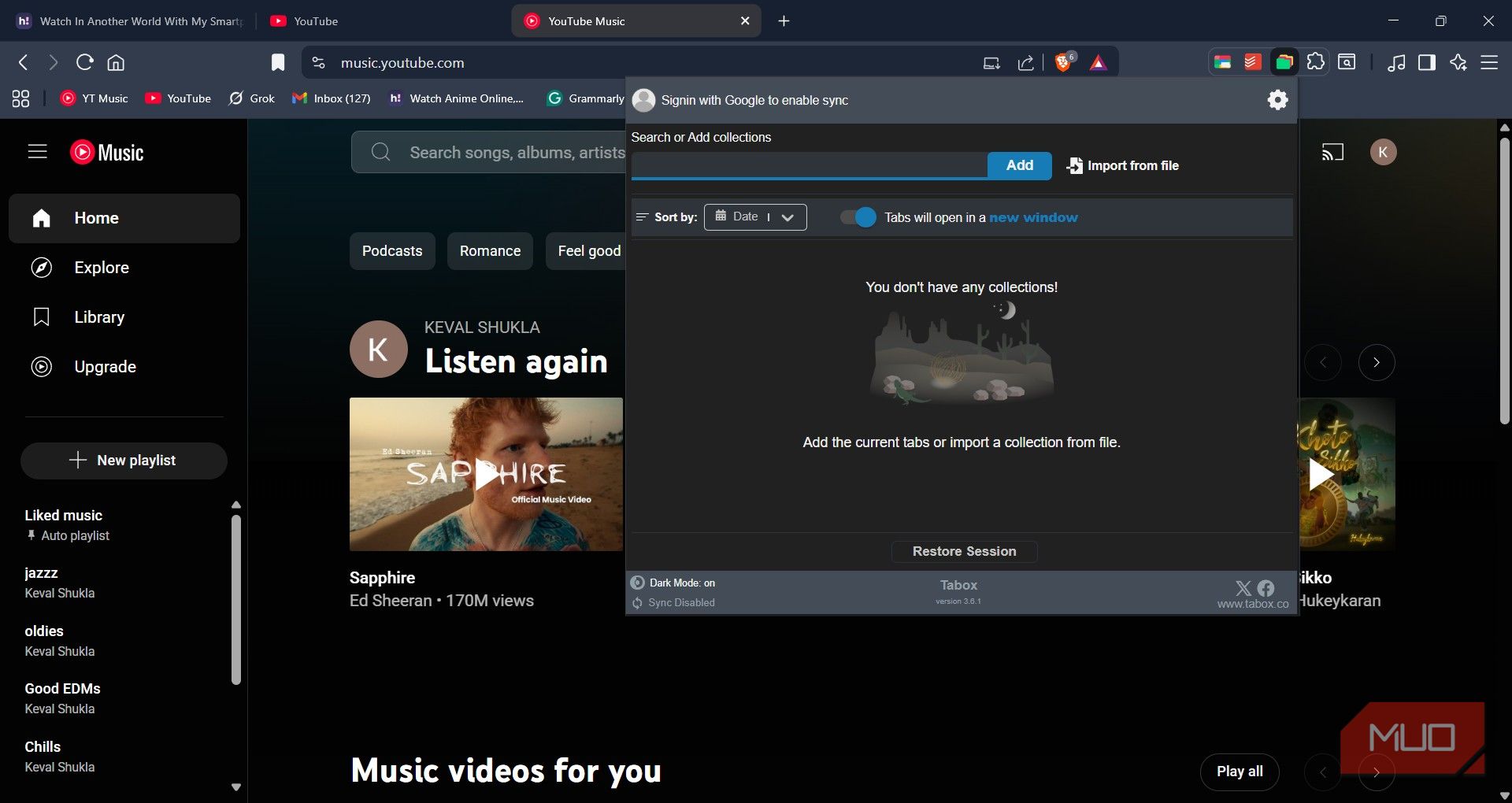This screenshot has width=1512, height=803.
Task: Reload the current page
Action: coord(84,62)
